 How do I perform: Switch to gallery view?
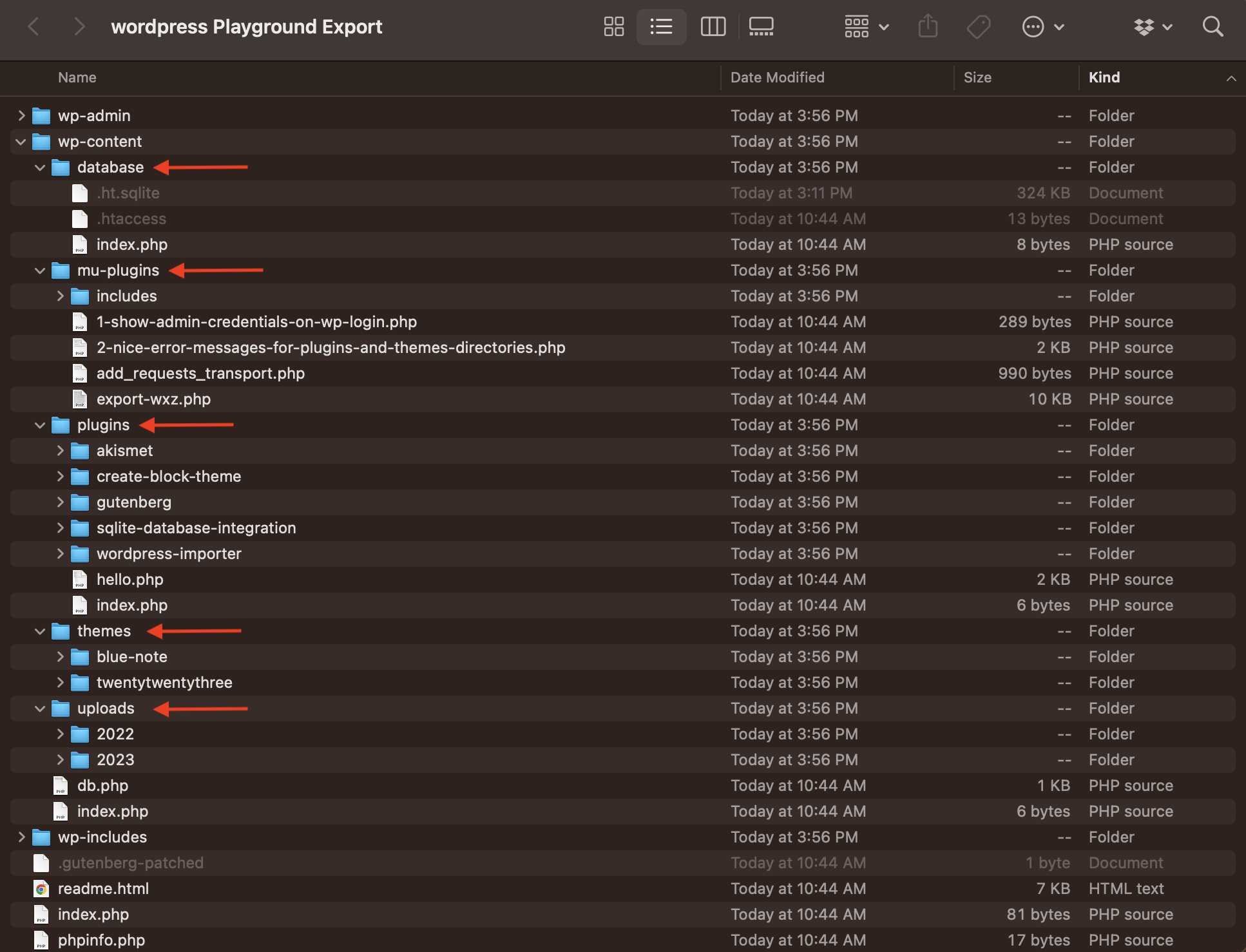(x=761, y=26)
